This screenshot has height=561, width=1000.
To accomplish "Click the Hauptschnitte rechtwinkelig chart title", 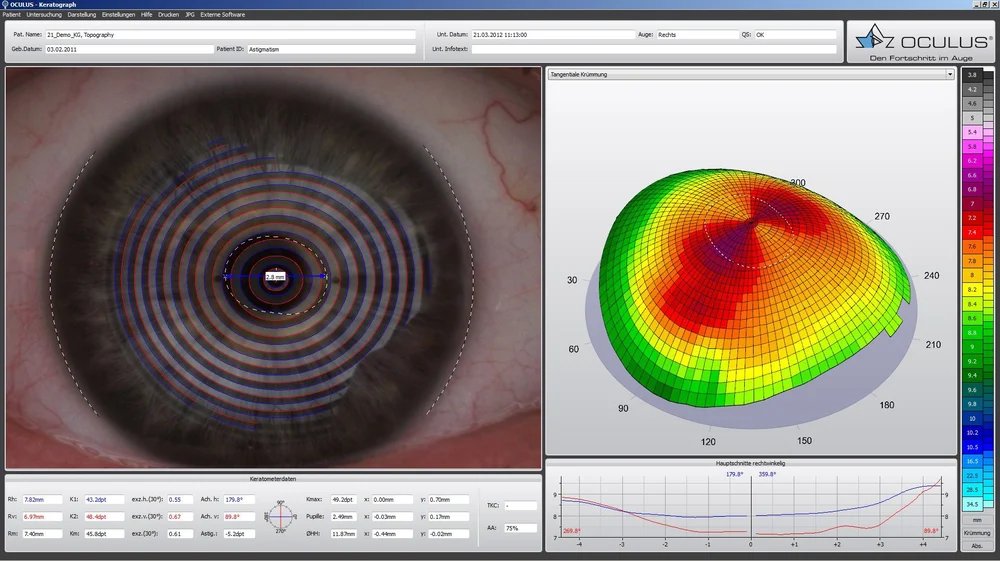I will (751, 463).
